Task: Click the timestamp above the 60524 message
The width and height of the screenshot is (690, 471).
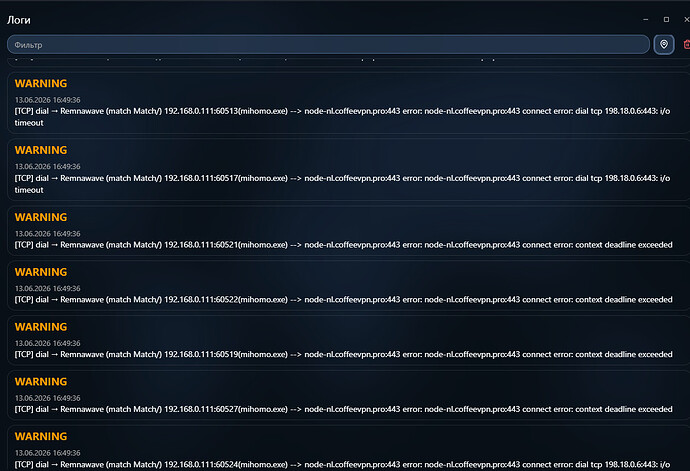Action: pyautogui.click(x=48, y=453)
